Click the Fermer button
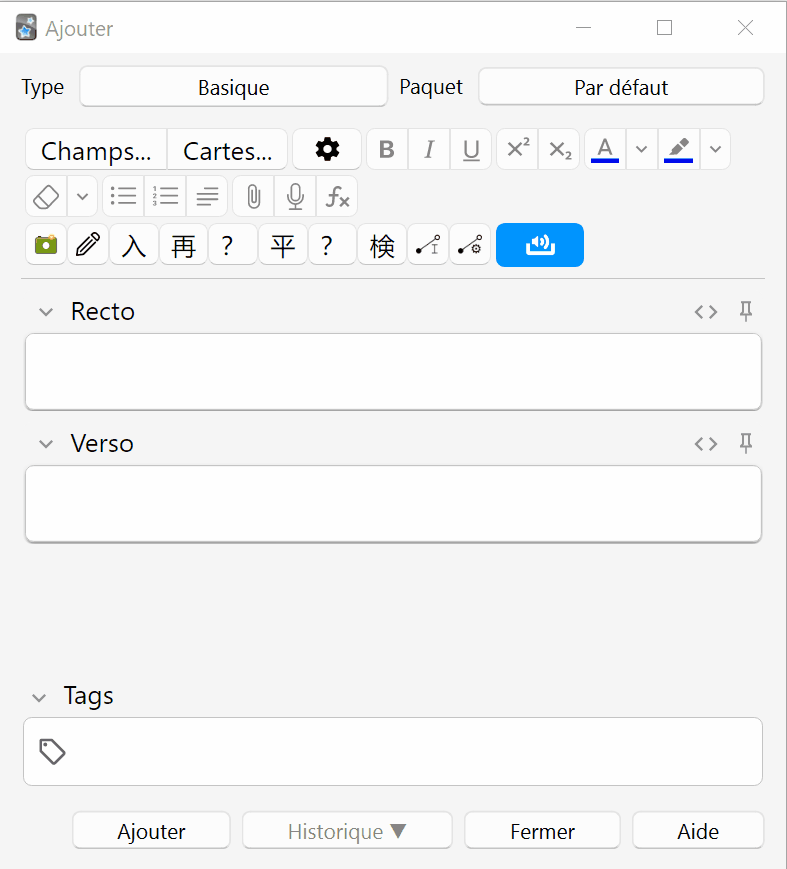 [543, 831]
